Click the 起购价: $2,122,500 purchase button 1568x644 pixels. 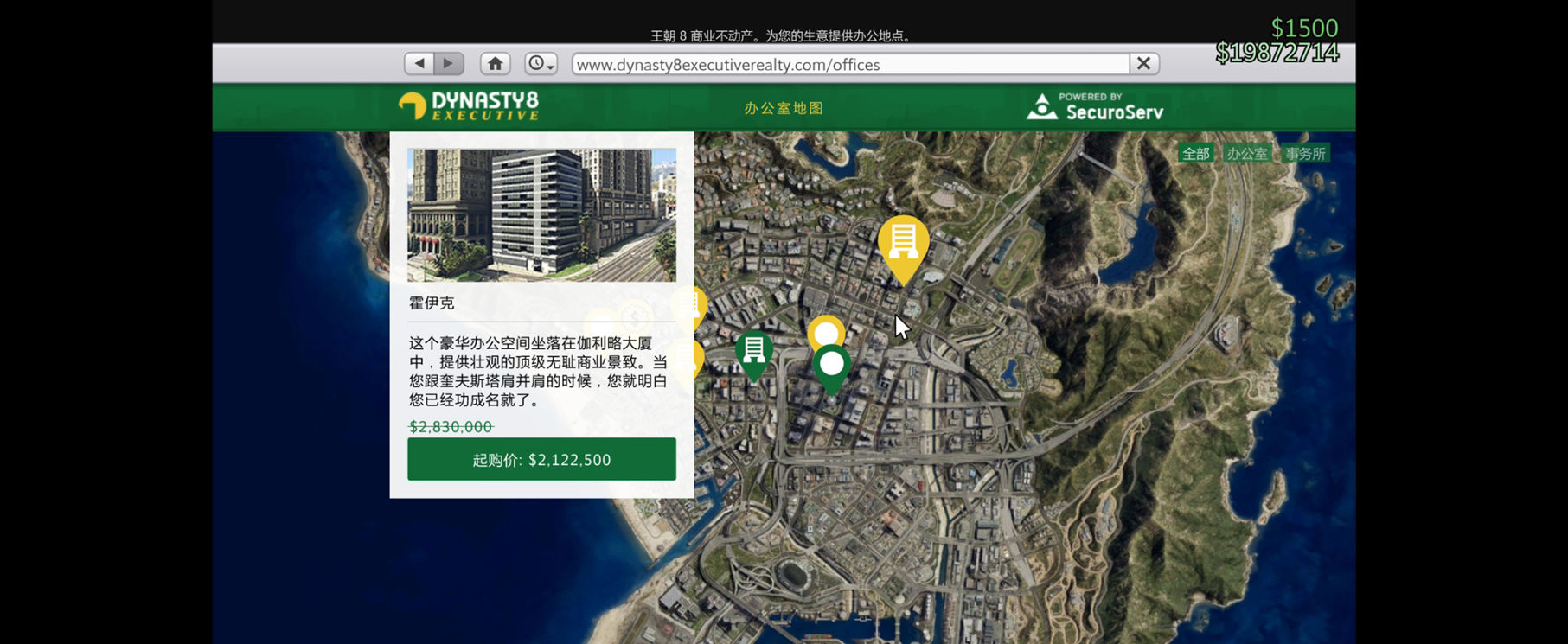point(541,459)
